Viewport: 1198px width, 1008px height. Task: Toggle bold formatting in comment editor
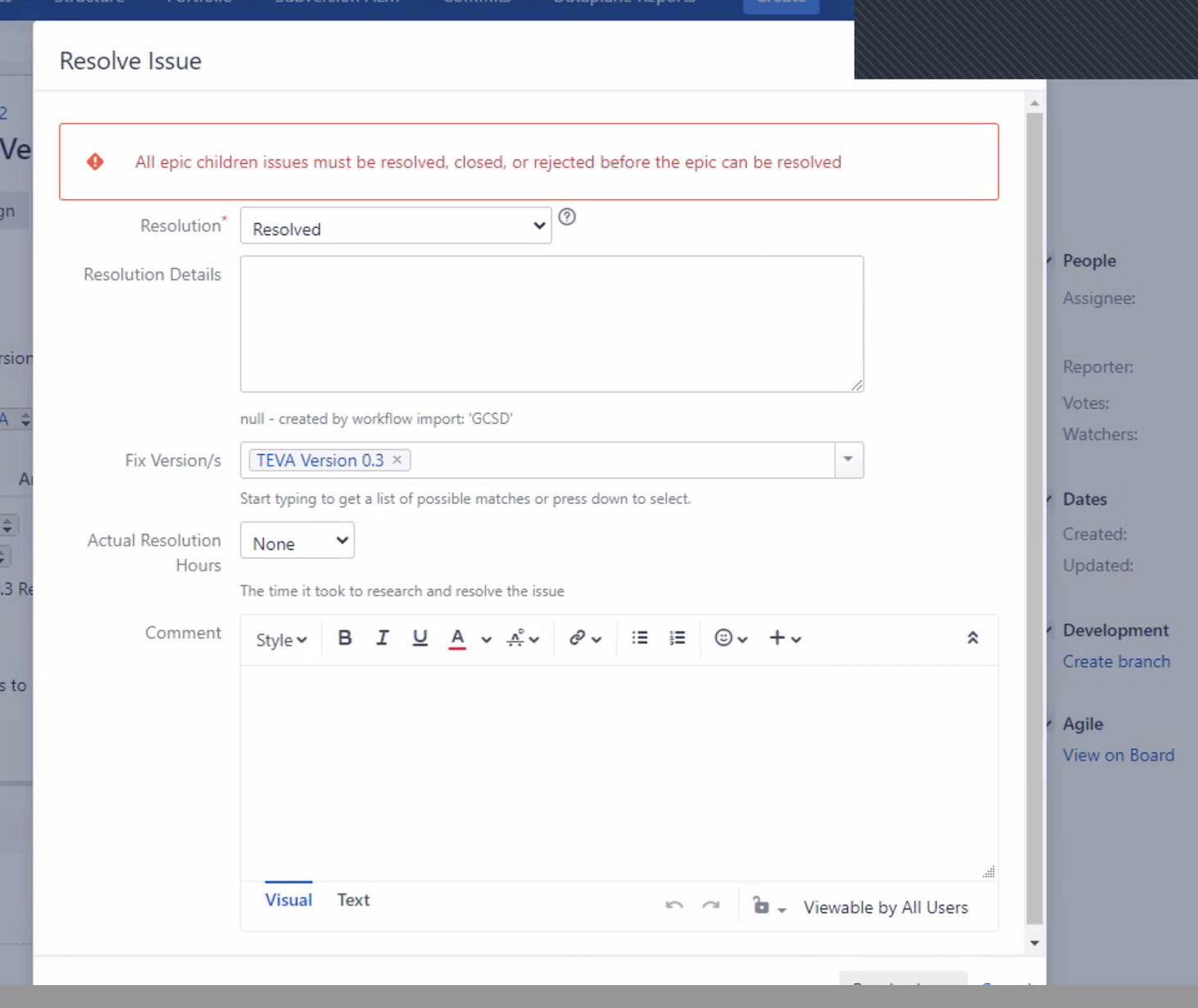345,638
